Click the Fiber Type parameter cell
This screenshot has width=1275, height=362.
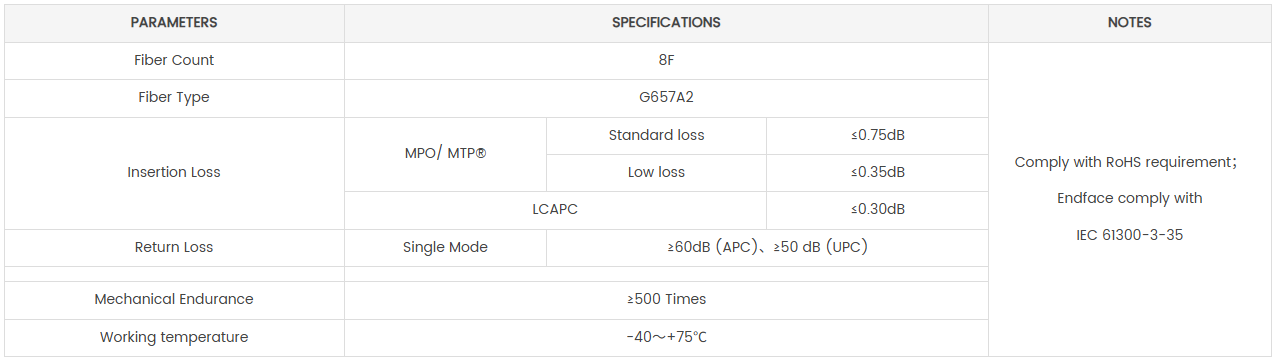point(174,98)
